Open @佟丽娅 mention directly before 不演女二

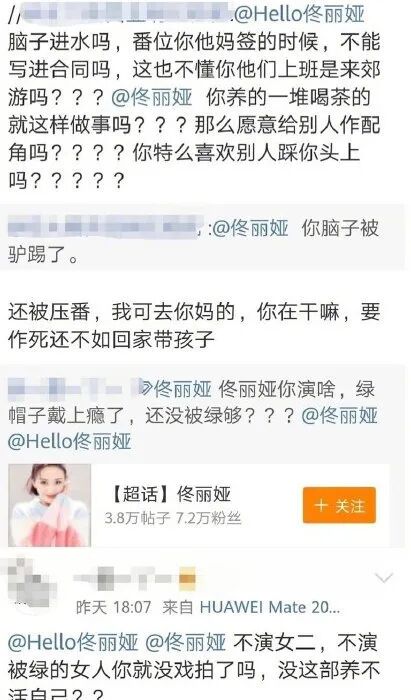pos(186,642)
